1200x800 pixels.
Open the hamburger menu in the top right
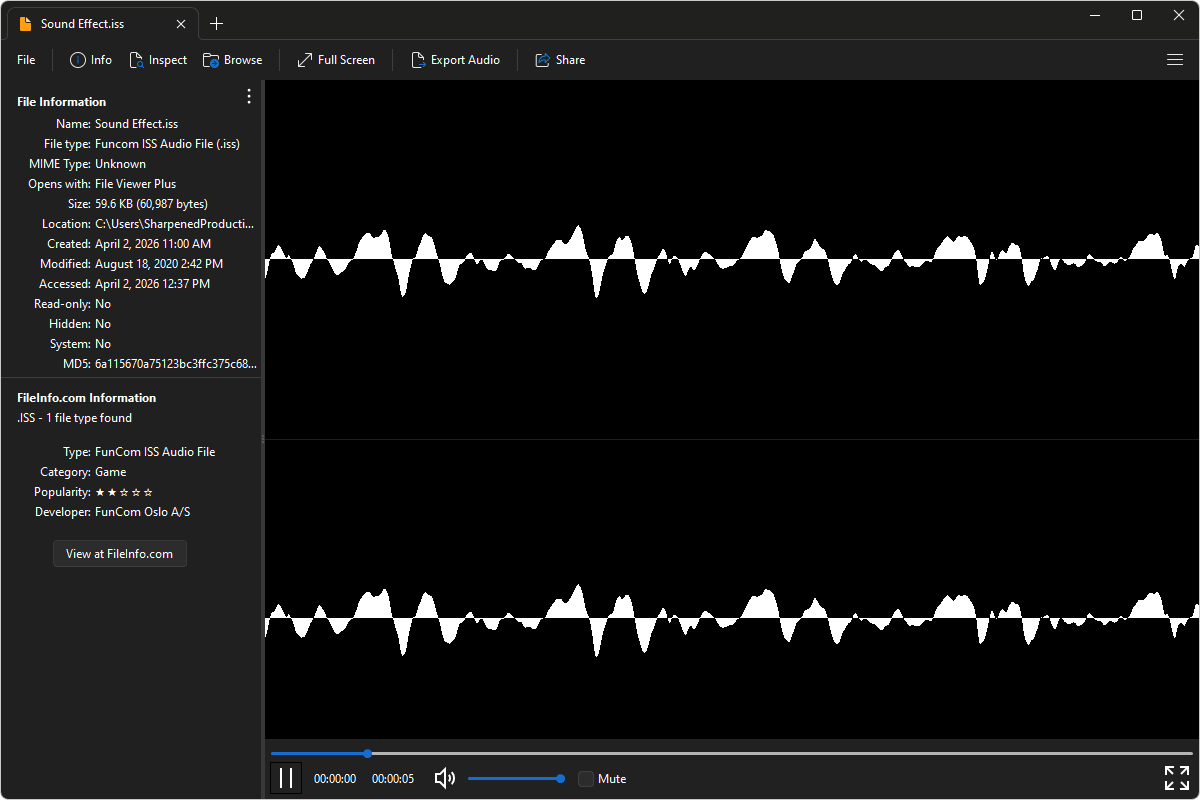coord(1174,59)
